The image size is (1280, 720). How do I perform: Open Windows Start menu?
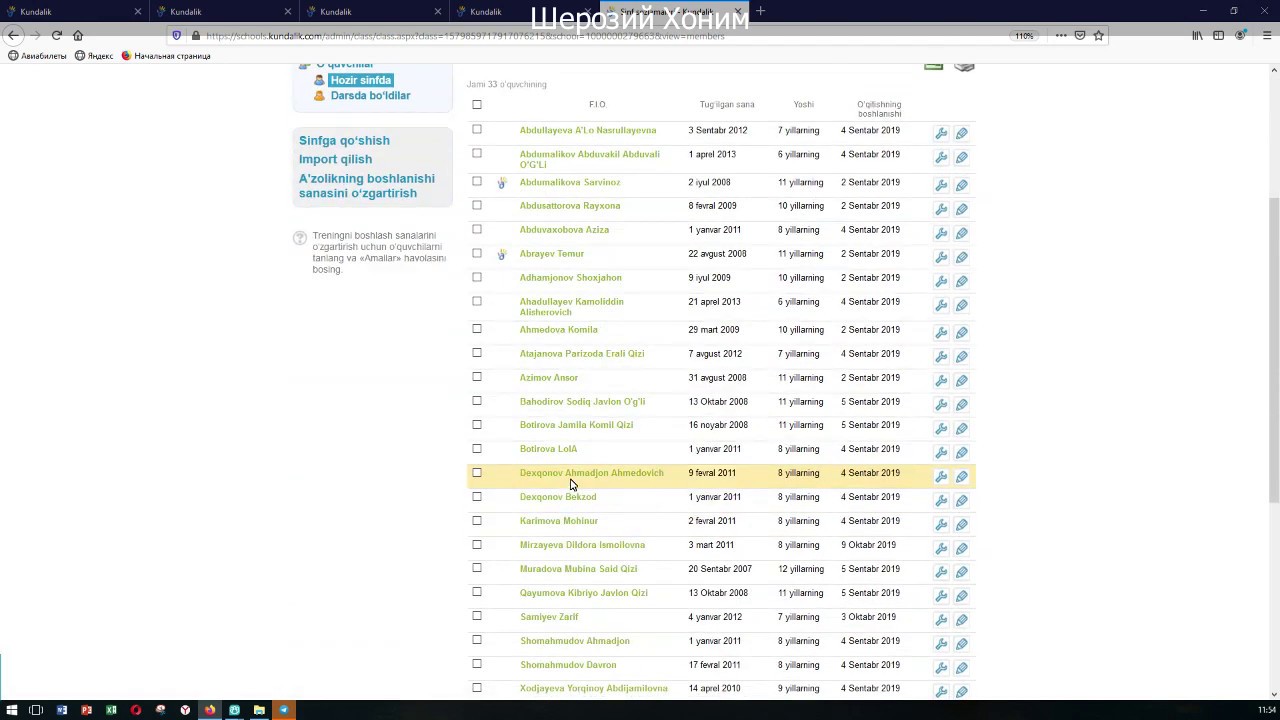pos(11,710)
